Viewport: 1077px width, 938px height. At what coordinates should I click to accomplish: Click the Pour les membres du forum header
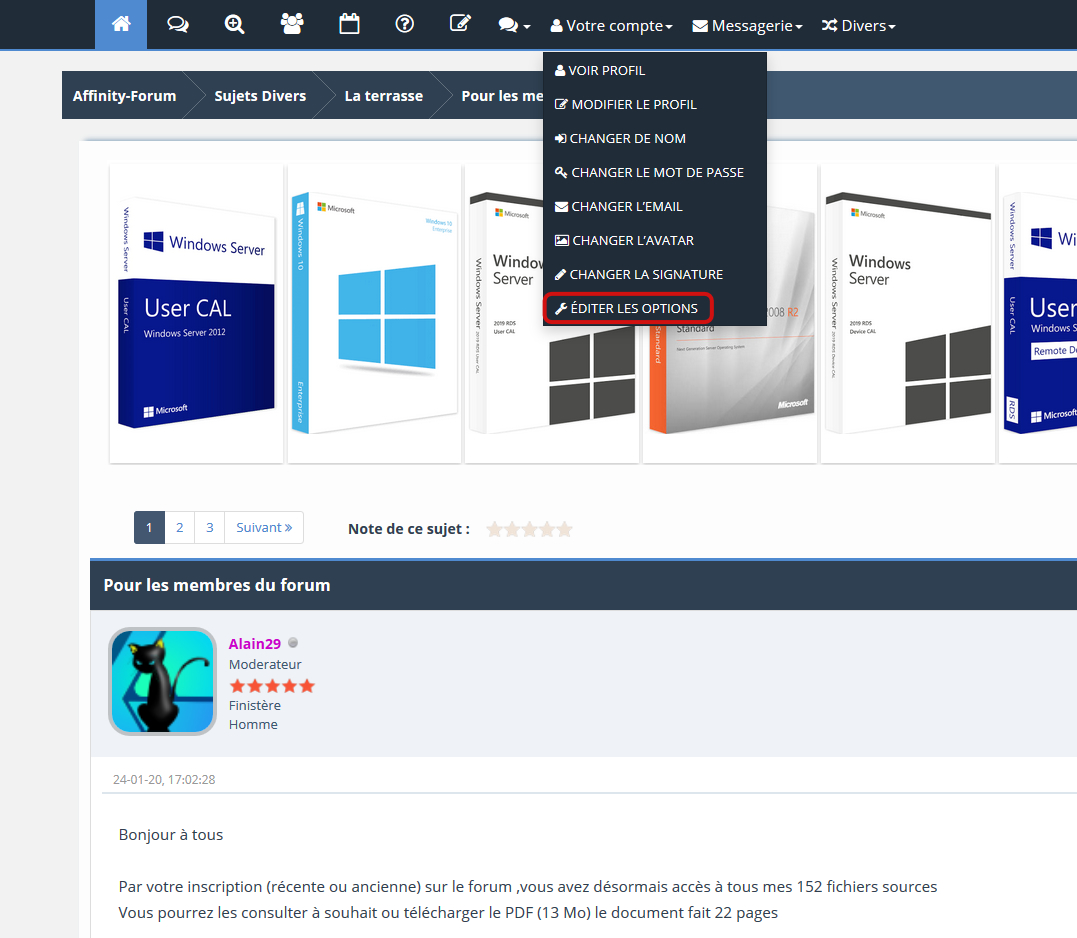click(217, 585)
